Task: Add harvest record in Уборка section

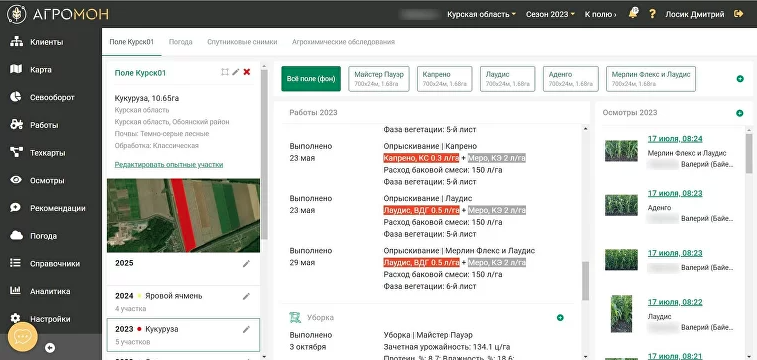Action: coord(560,318)
